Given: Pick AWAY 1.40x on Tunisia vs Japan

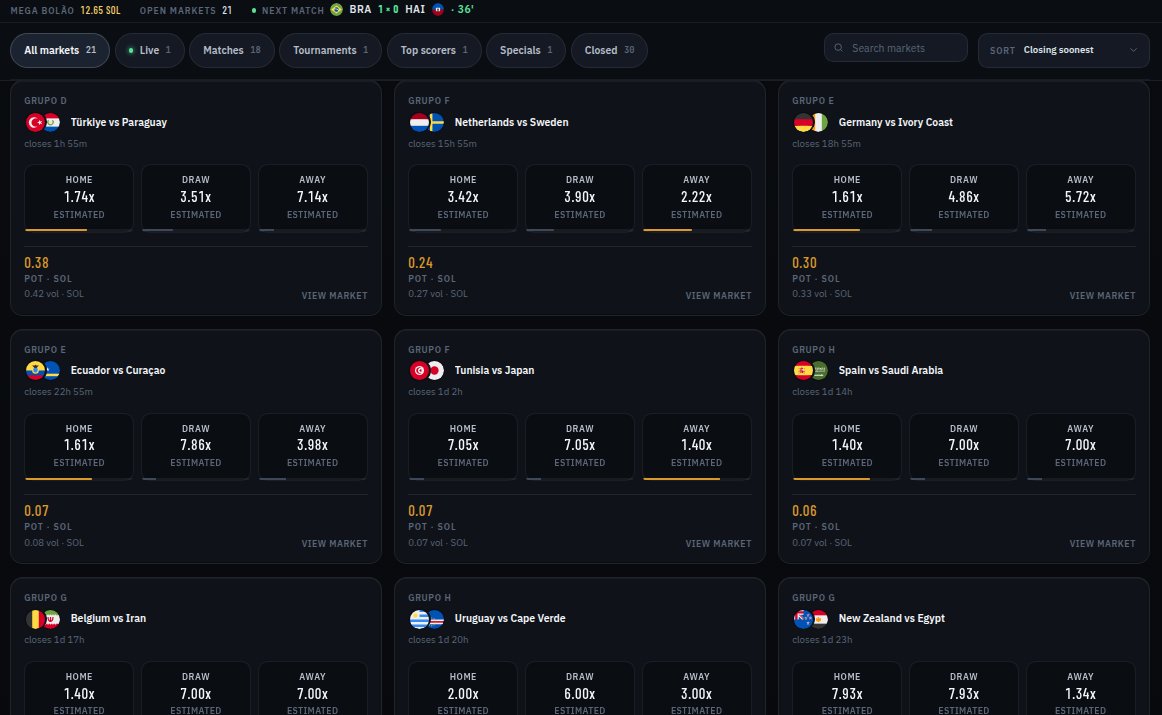Looking at the screenshot, I should [697, 446].
